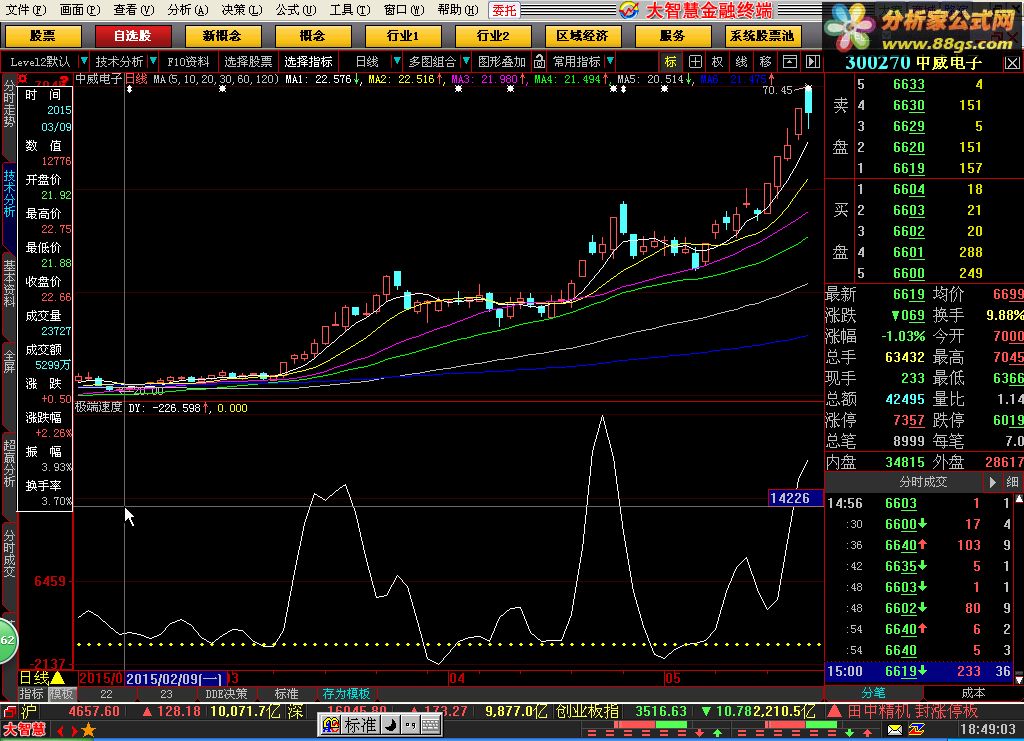Toggle the 移 move button

tap(765, 61)
